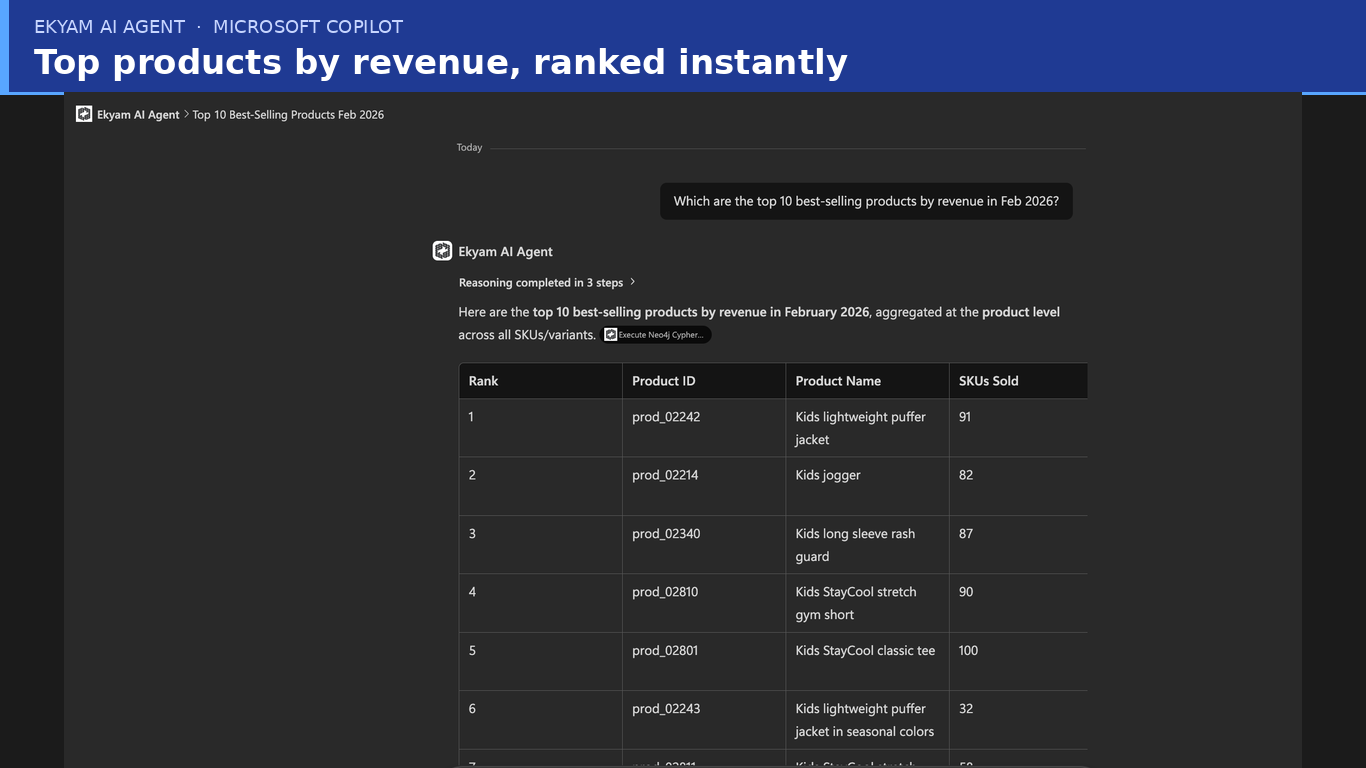Screen dimensions: 1366x768
Task: Select 'Top 10 Best-Selling Products Feb 2026' breadcrumb
Action: tap(288, 115)
